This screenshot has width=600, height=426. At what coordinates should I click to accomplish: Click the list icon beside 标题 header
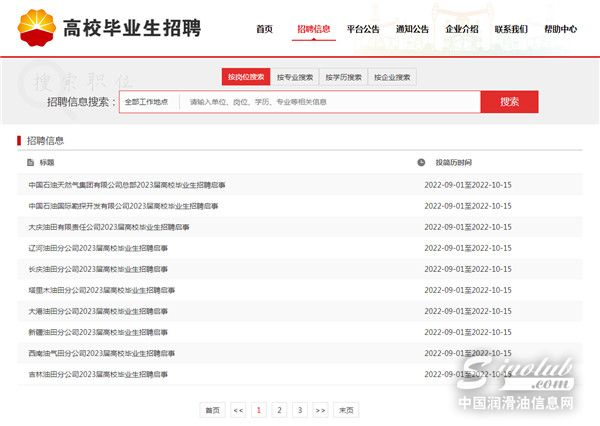click(x=28, y=162)
